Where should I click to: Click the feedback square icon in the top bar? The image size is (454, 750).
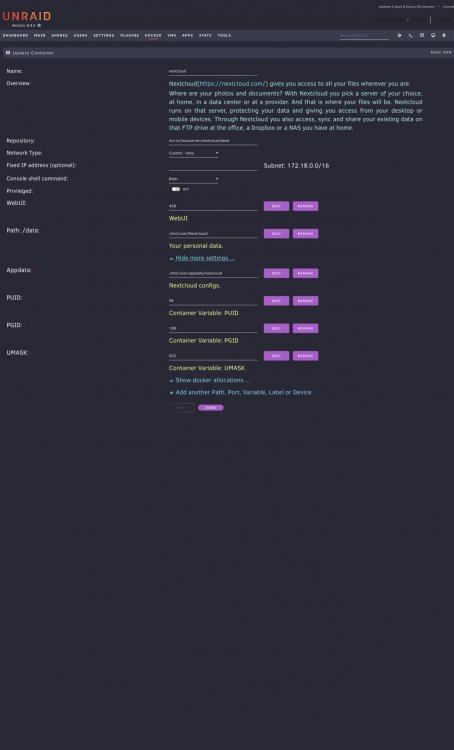[x=422, y=35]
